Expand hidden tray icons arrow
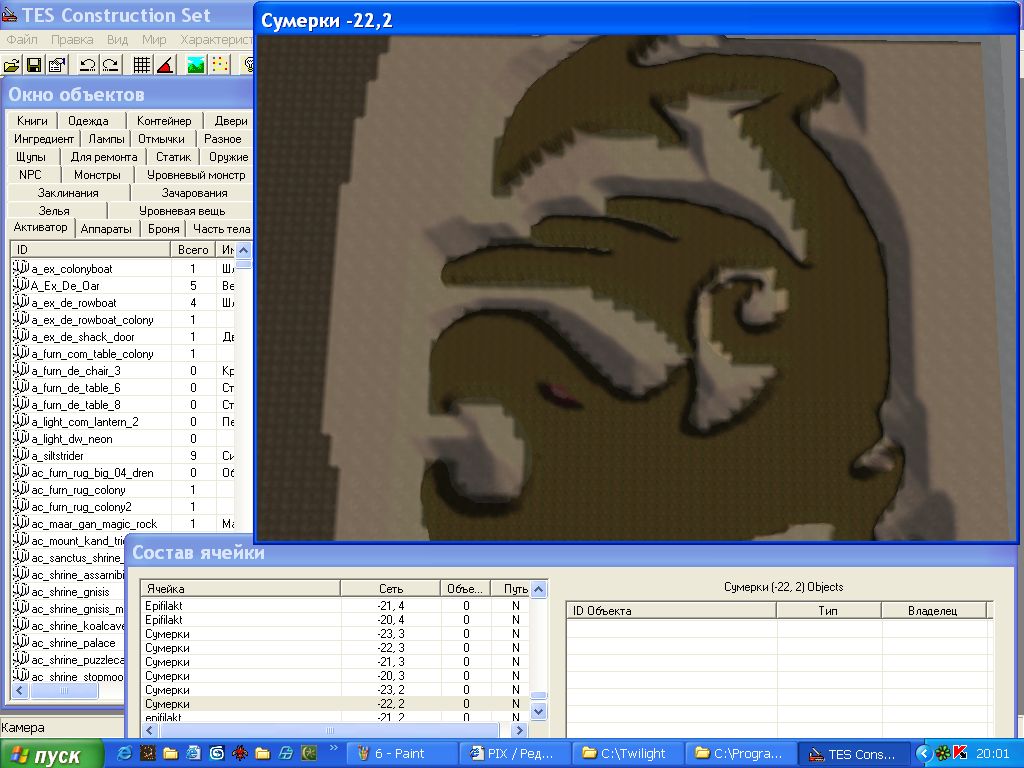Image resolution: width=1024 pixels, height=768 pixels. tap(923, 754)
